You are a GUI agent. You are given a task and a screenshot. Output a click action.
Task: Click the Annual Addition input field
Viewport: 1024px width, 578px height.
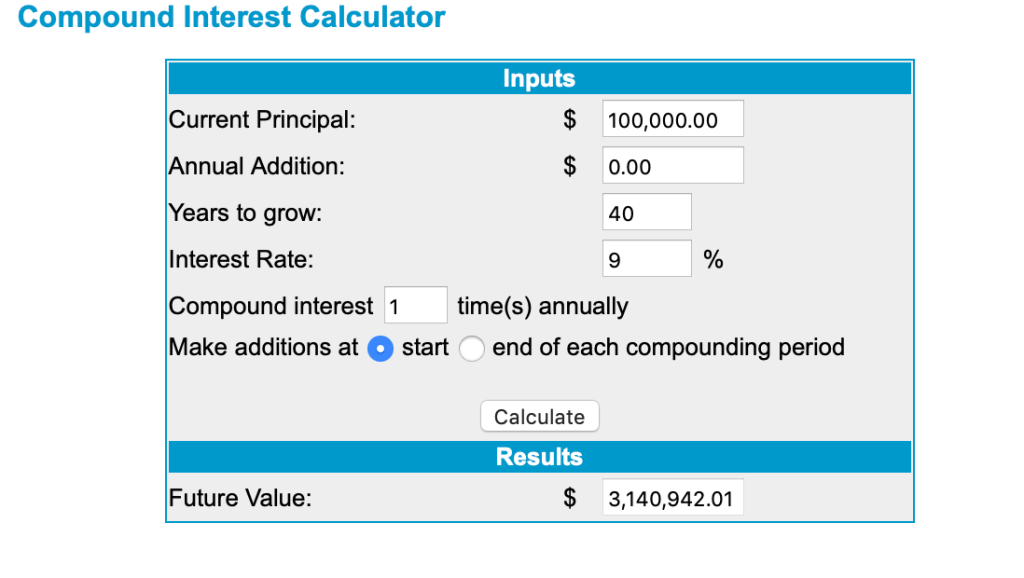[673, 166]
